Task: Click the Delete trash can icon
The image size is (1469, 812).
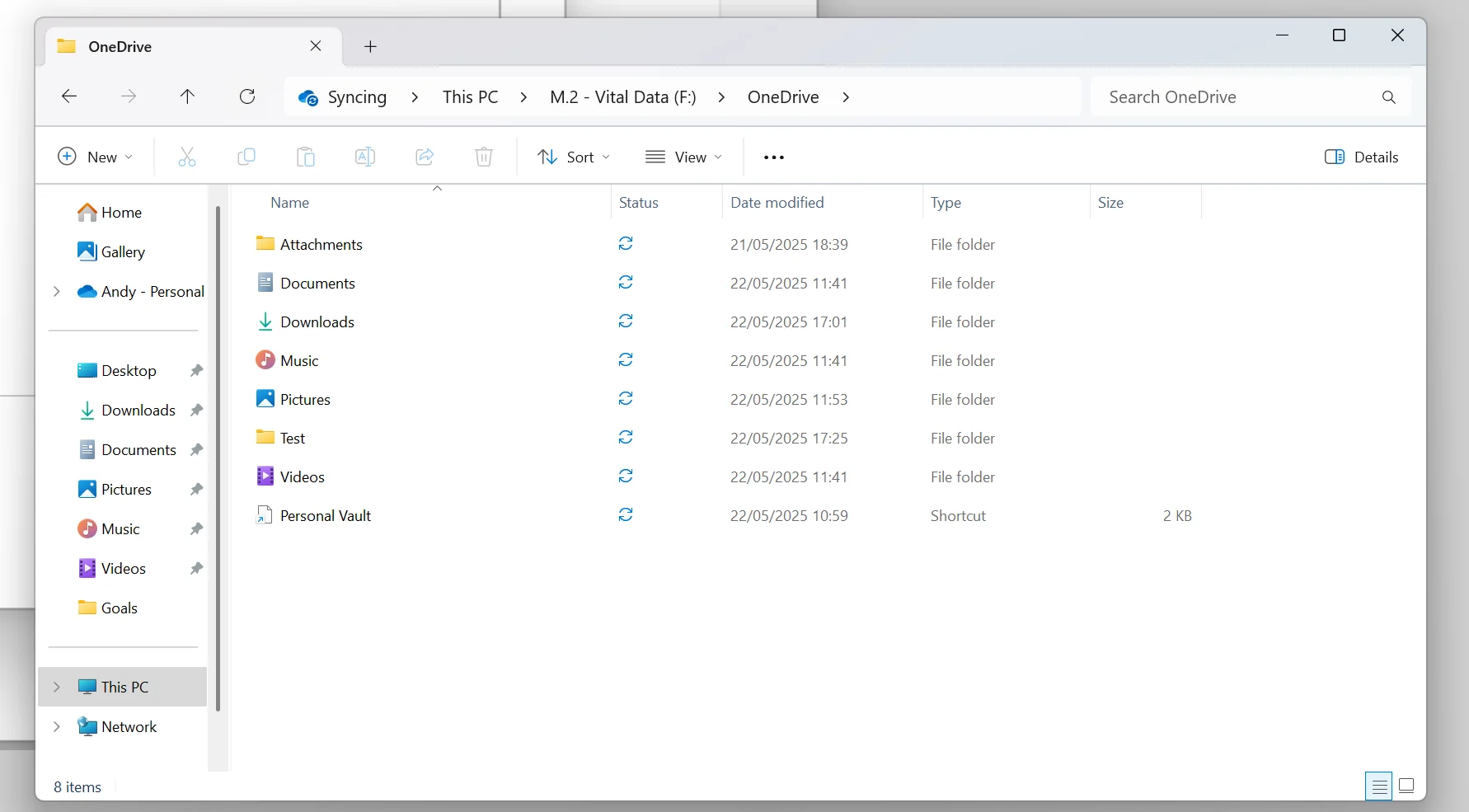Action: (x=484, y=157)
